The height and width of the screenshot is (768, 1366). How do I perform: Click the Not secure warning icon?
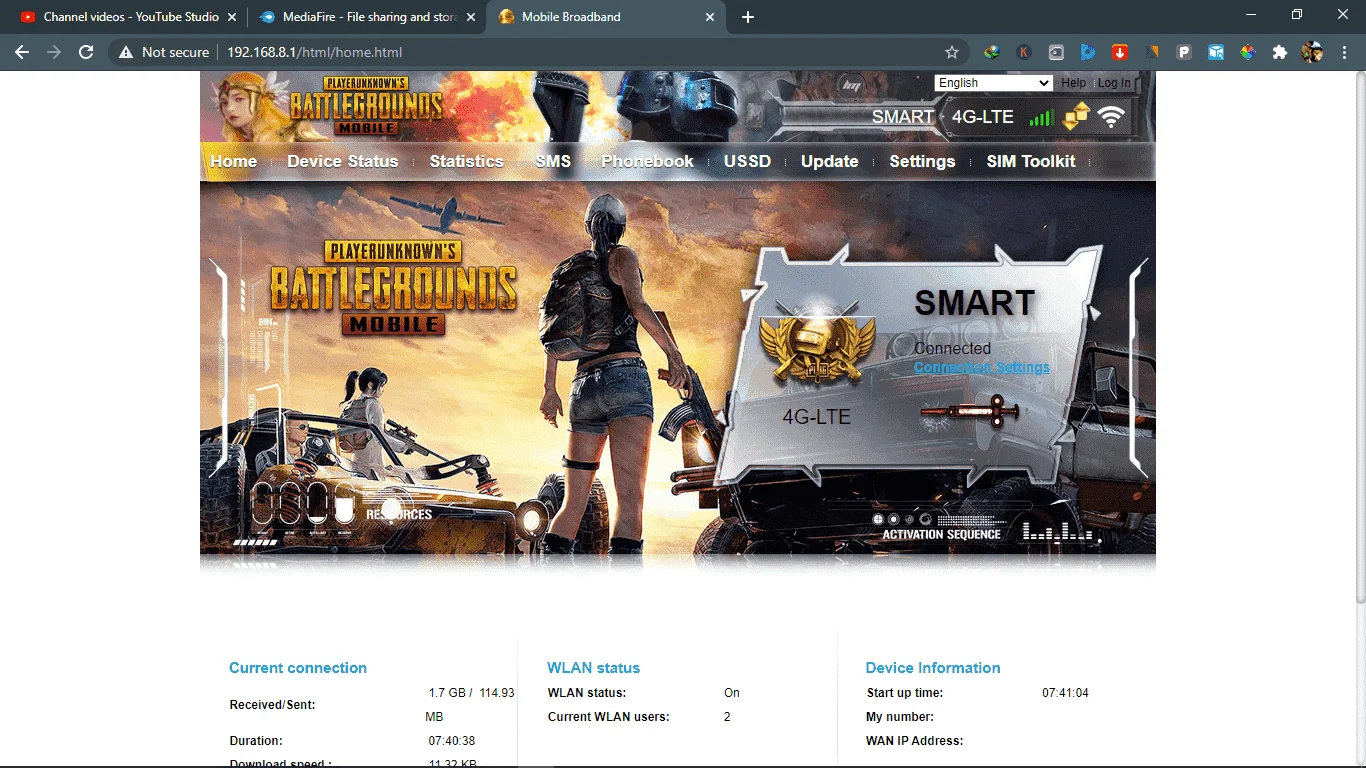coord(126,52)
